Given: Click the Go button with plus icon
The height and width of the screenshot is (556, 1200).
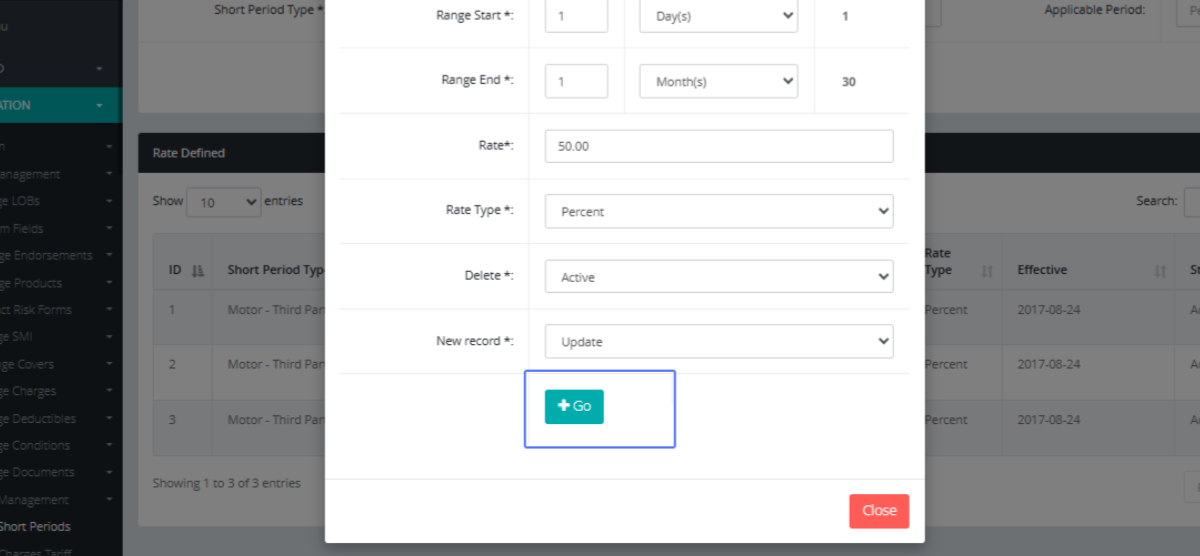Looking at the screenshot, I should coord(574,407).
